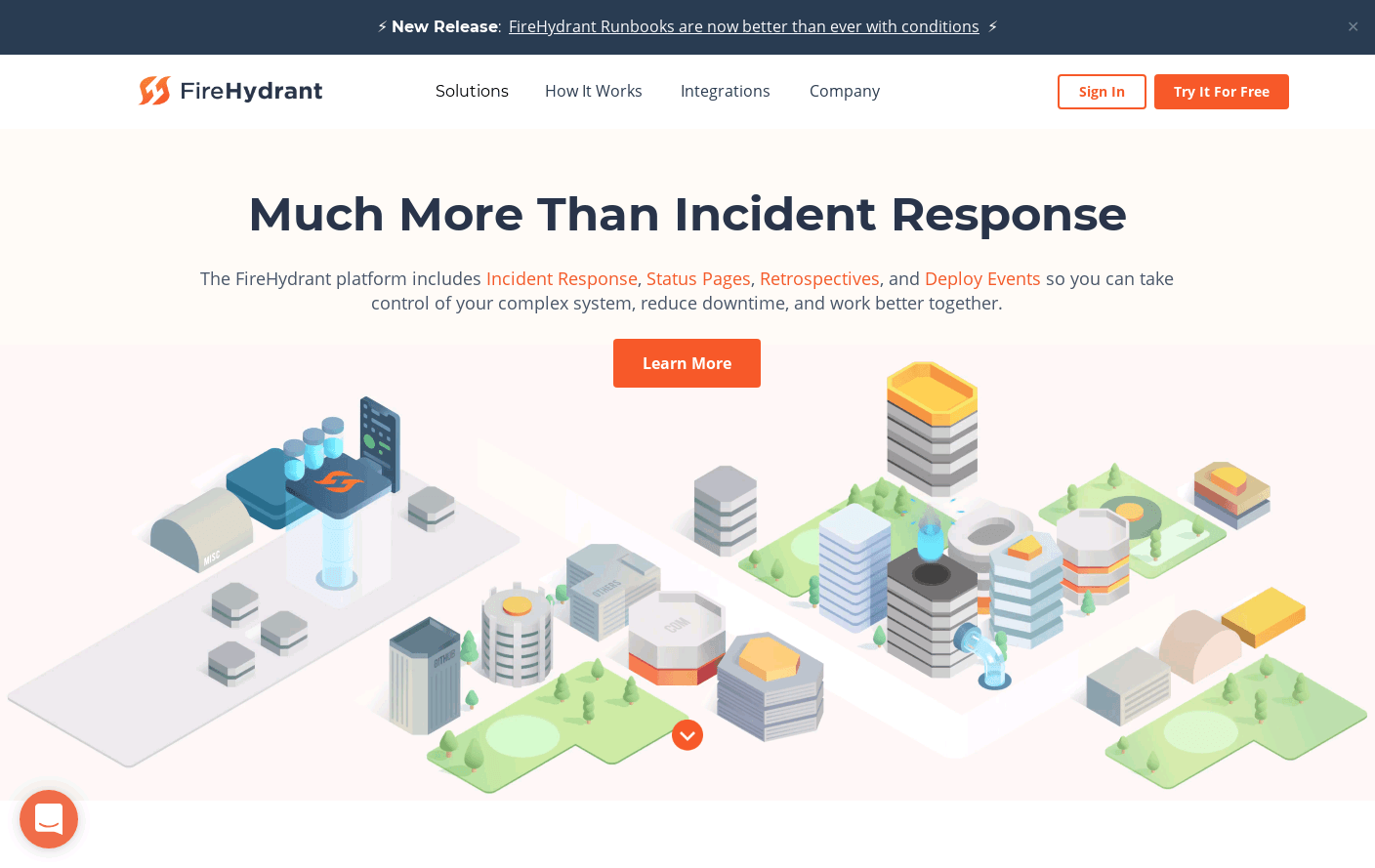The width and height of the screenshot is (1375, 868).
Task: Follow the Incident Response link
Action: click(562, 279)
